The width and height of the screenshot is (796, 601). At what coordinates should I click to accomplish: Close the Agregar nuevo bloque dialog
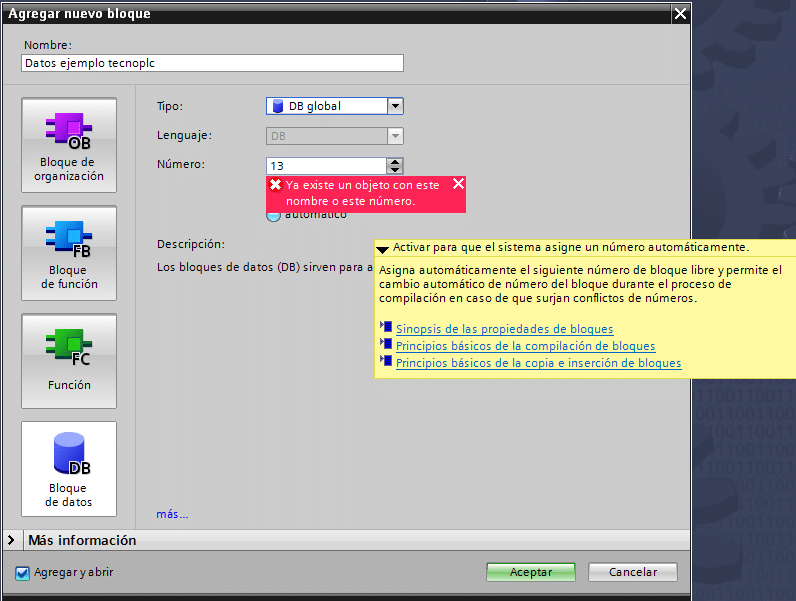[680, 13]
